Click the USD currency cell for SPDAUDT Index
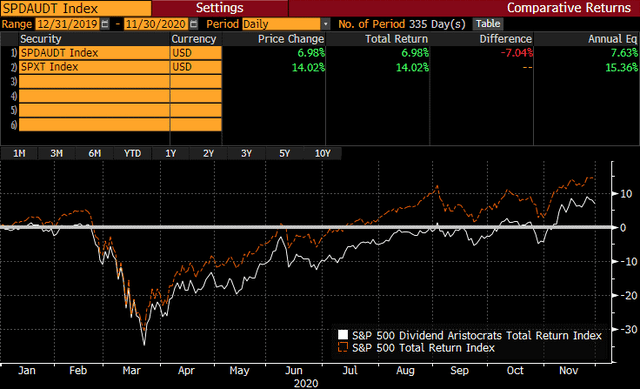Screen dimensions: 640x389 [196, 53]
